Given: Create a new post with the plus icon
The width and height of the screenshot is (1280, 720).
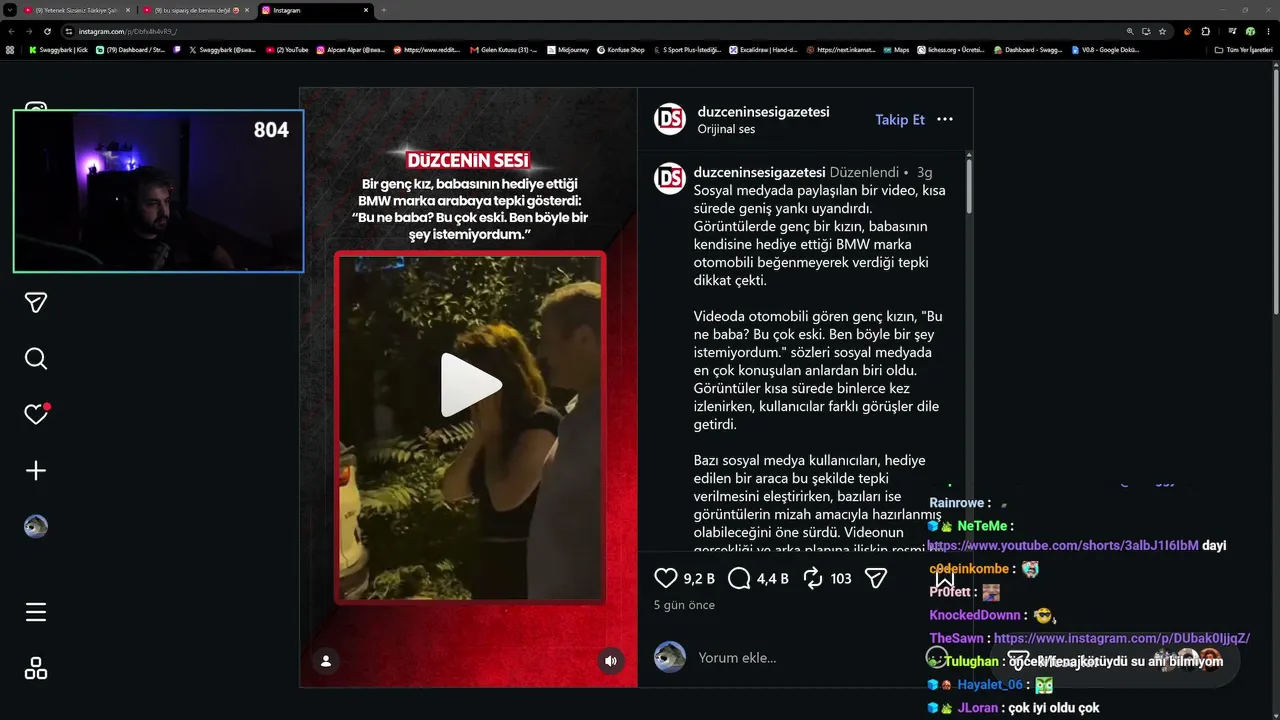Looking at the screenshot, I should tap(36, 470).
